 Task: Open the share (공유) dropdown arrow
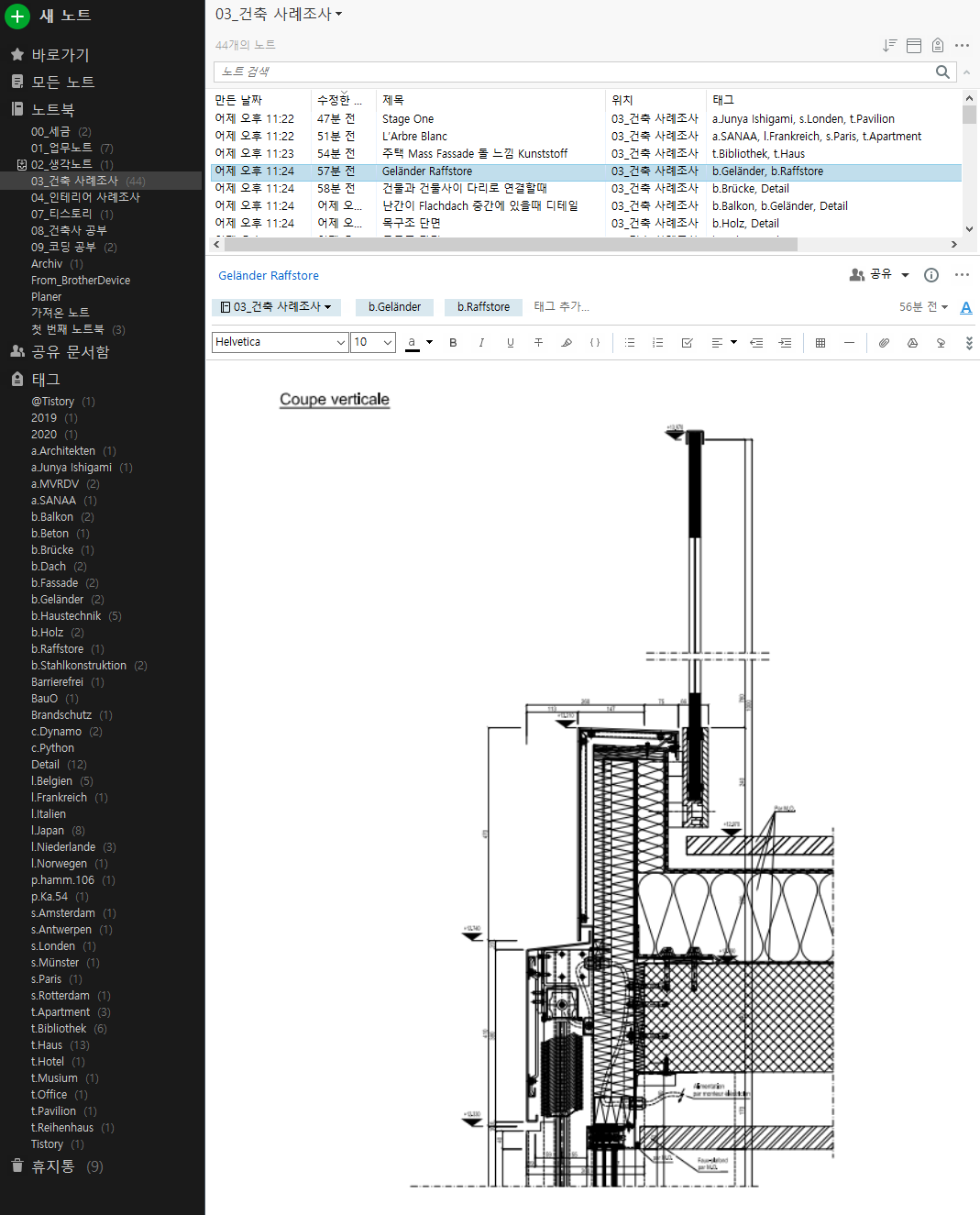pos(905,275)
